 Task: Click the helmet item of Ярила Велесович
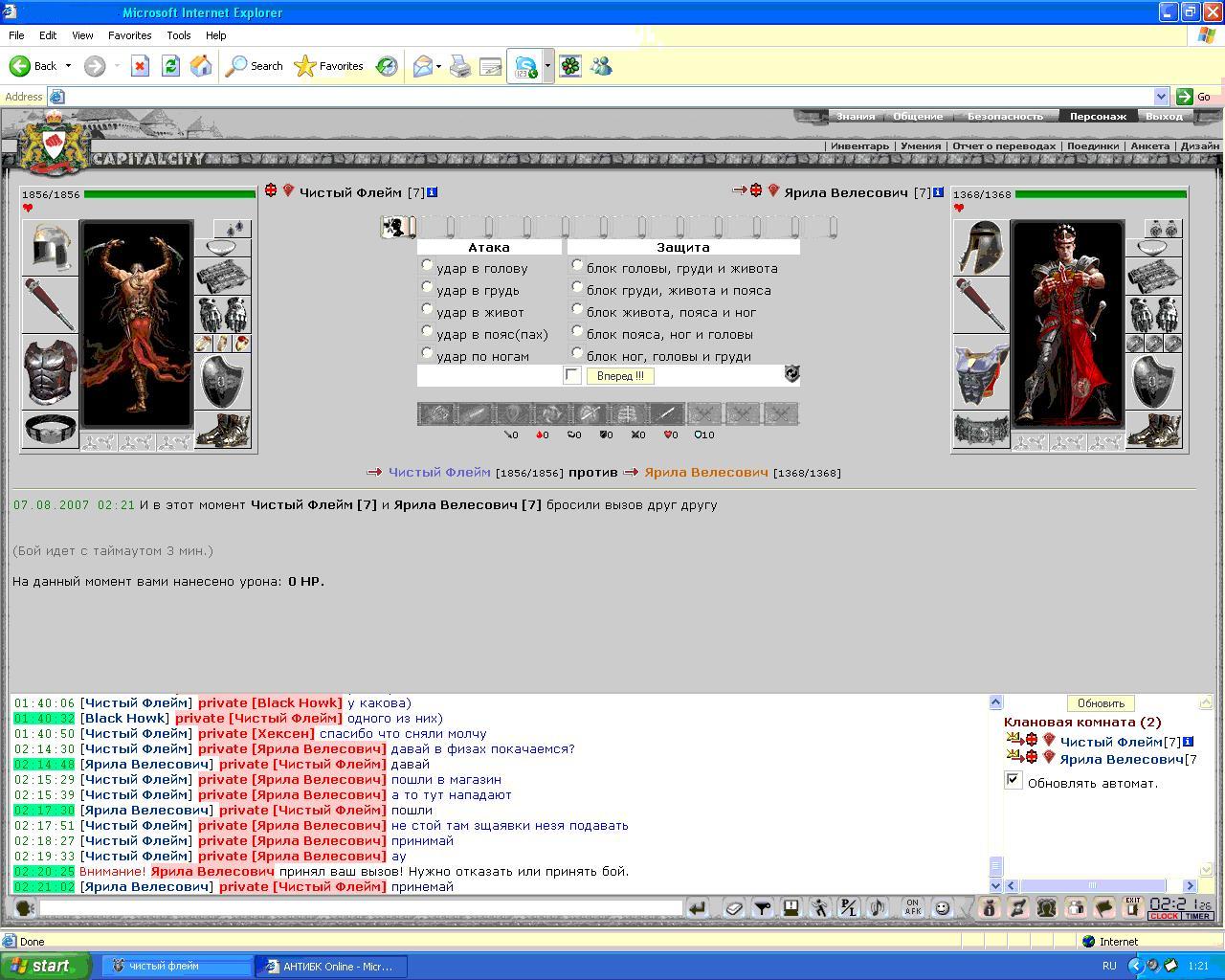[x=981, y=248]
